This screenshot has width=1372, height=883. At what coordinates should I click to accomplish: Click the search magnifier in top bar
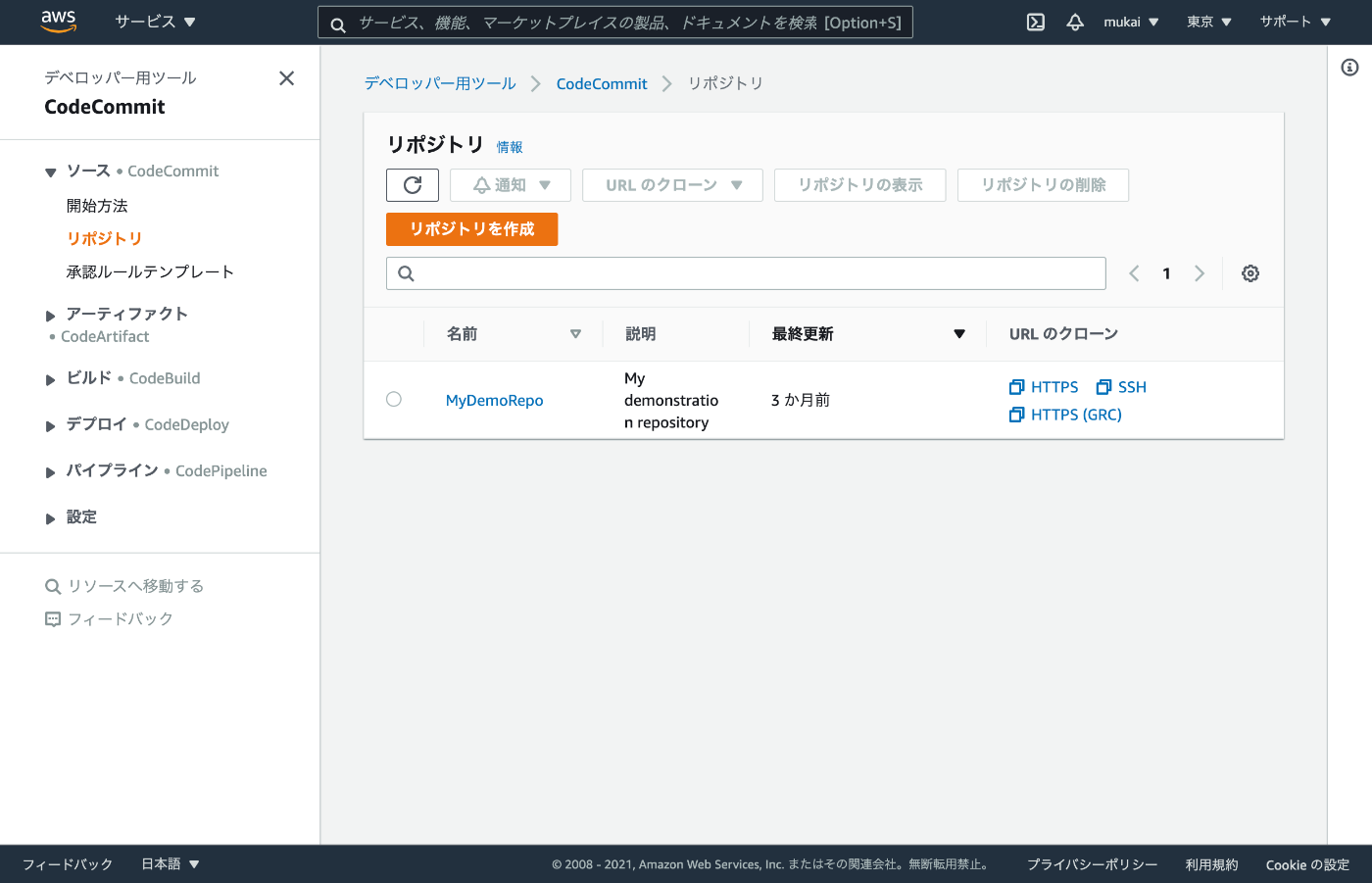click(338, 25)
